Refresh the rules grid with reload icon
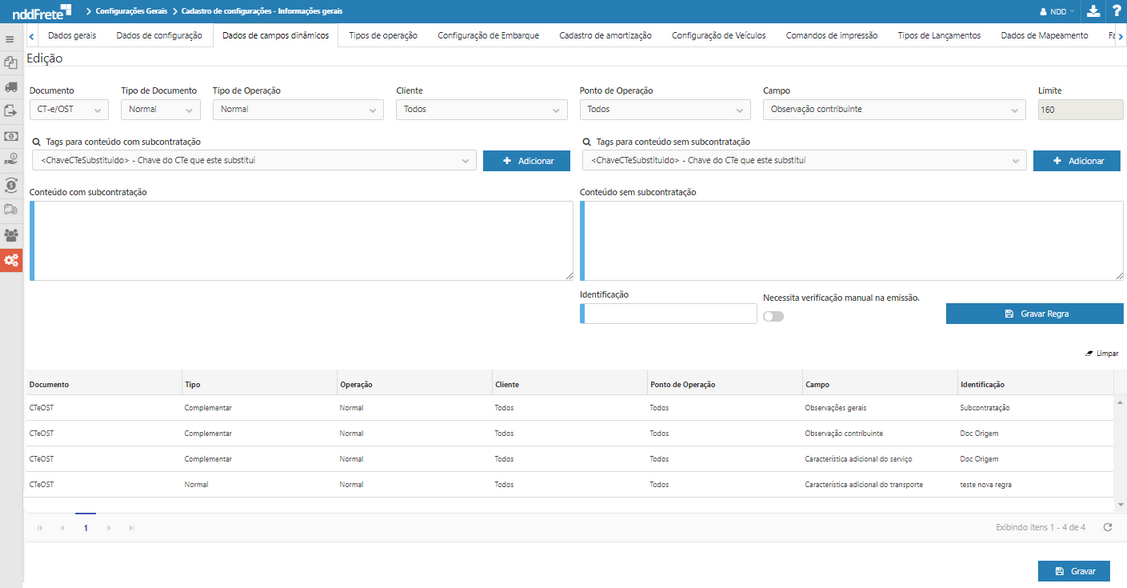 [1107, 527]
